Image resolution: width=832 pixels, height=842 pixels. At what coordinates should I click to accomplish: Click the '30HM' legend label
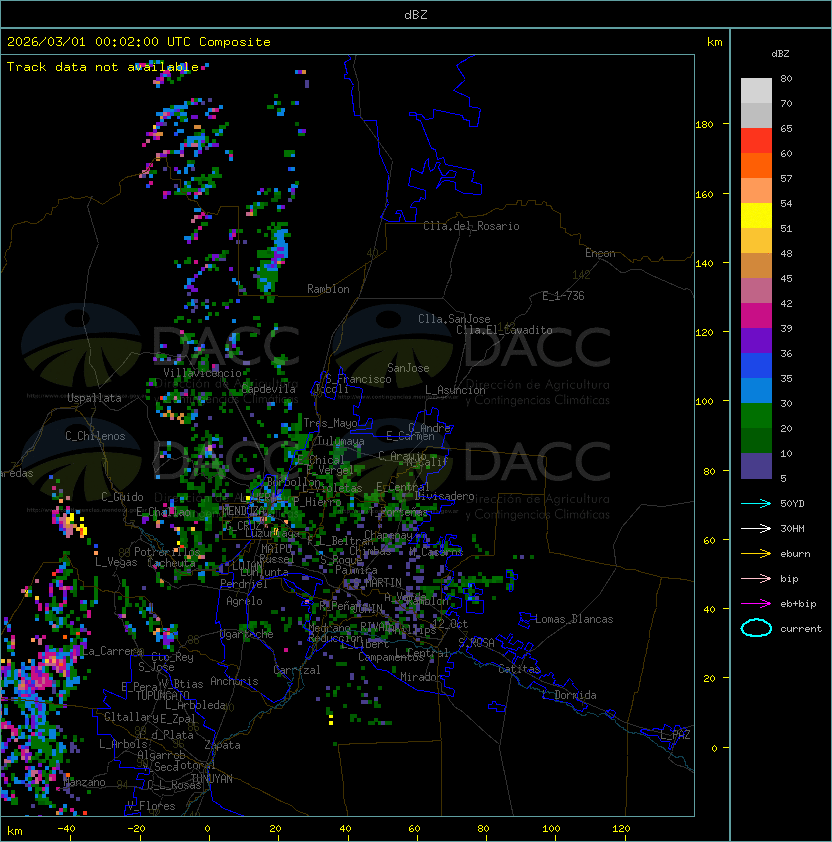[x=792, y=528]
